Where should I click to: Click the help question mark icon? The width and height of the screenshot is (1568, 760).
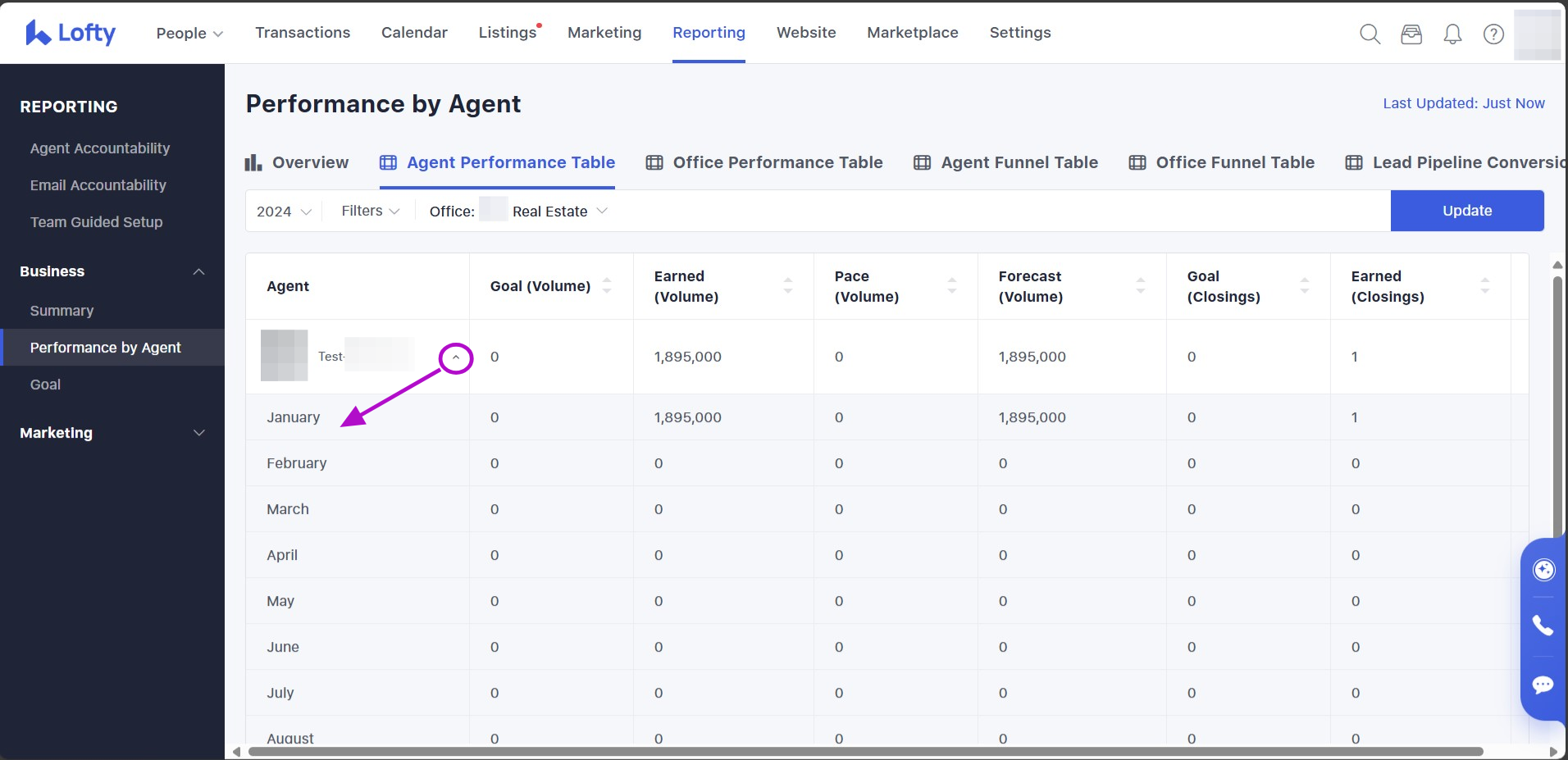[x=1493, y=34]
